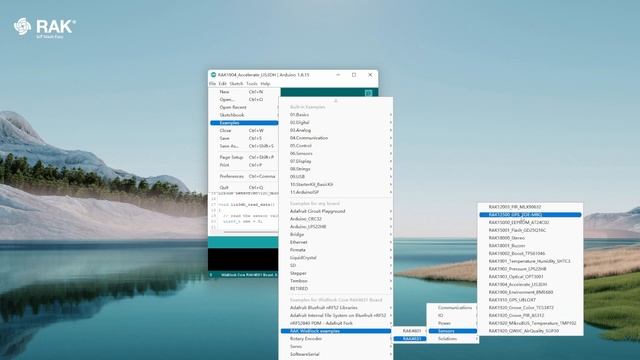This screenshot has height=360, width=640.
Task: Open the Servo examples
Action: click(x=336, y=347)
